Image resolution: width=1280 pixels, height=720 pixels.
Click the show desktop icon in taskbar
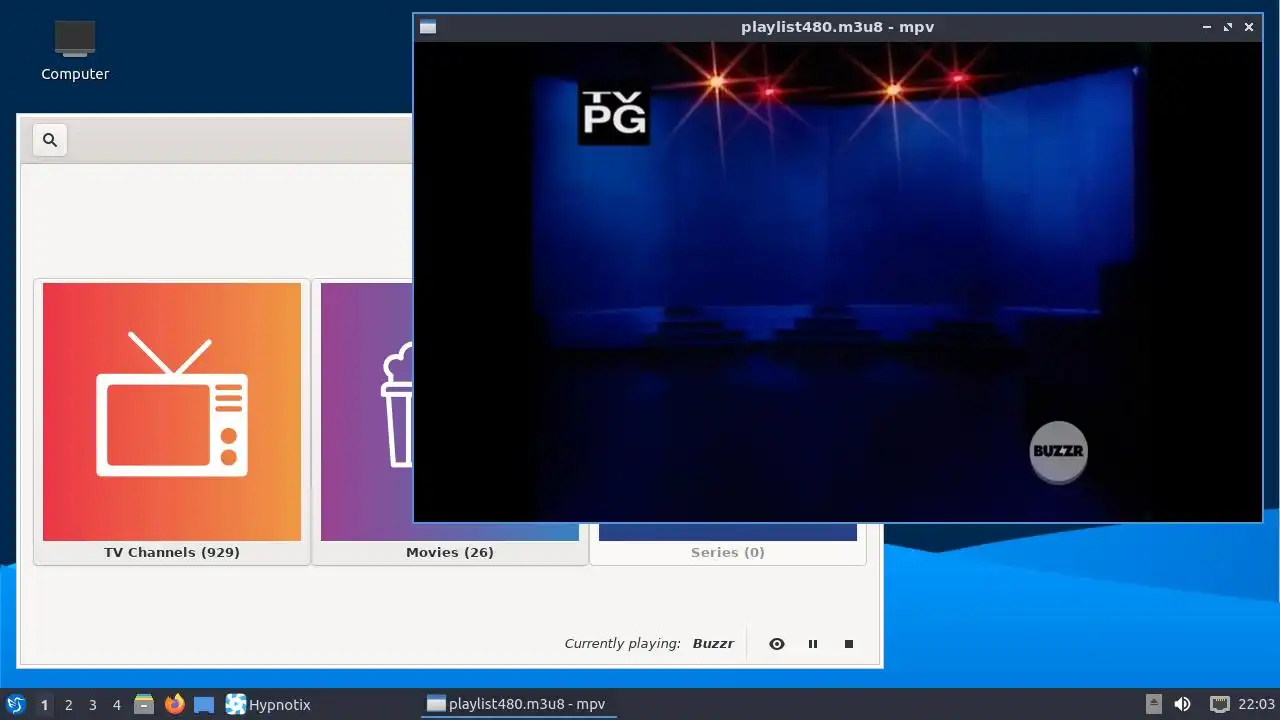204,704
